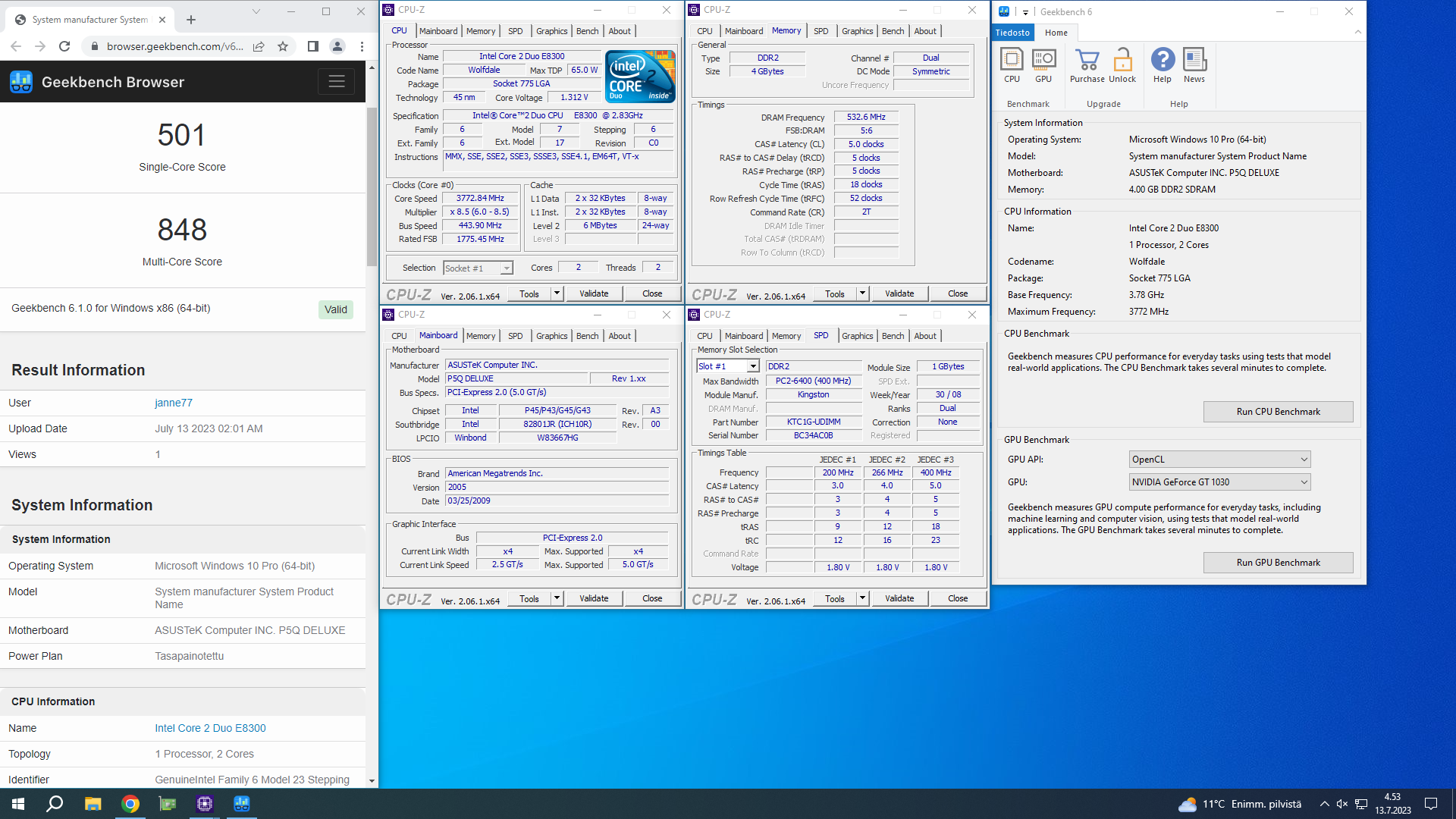Open Windows Start menu
The width and height of the screenshot is (1456, 819).
pyautogui.click(x=18, y=804)
